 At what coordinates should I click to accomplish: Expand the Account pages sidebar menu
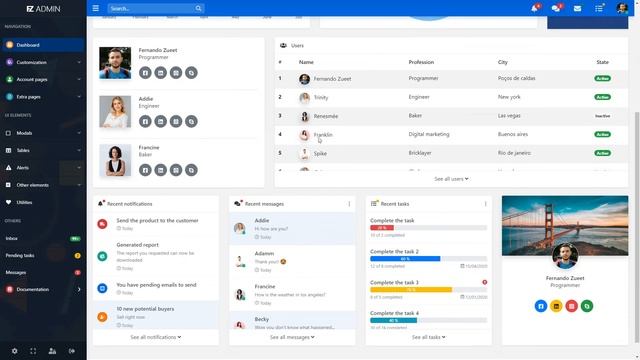(43, 80)
